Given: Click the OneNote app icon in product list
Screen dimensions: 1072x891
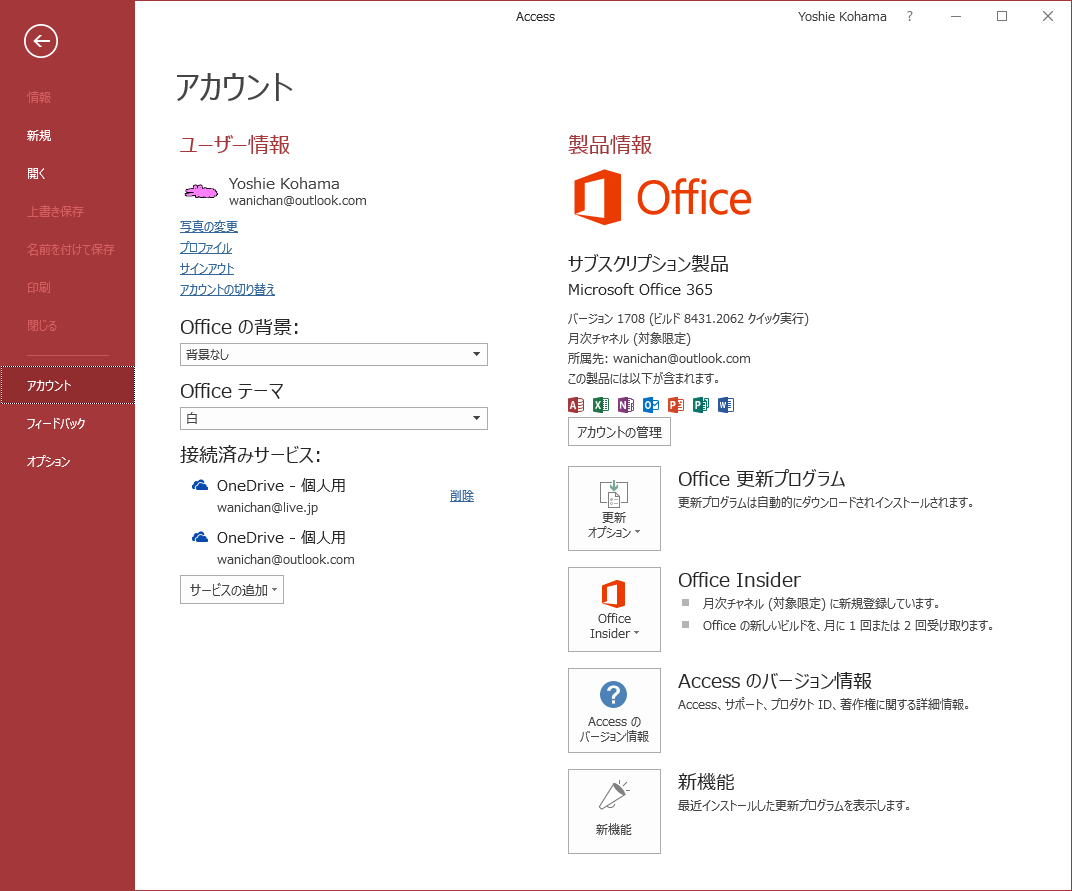Looking at the screenshot, I should (x=626, y=405).
